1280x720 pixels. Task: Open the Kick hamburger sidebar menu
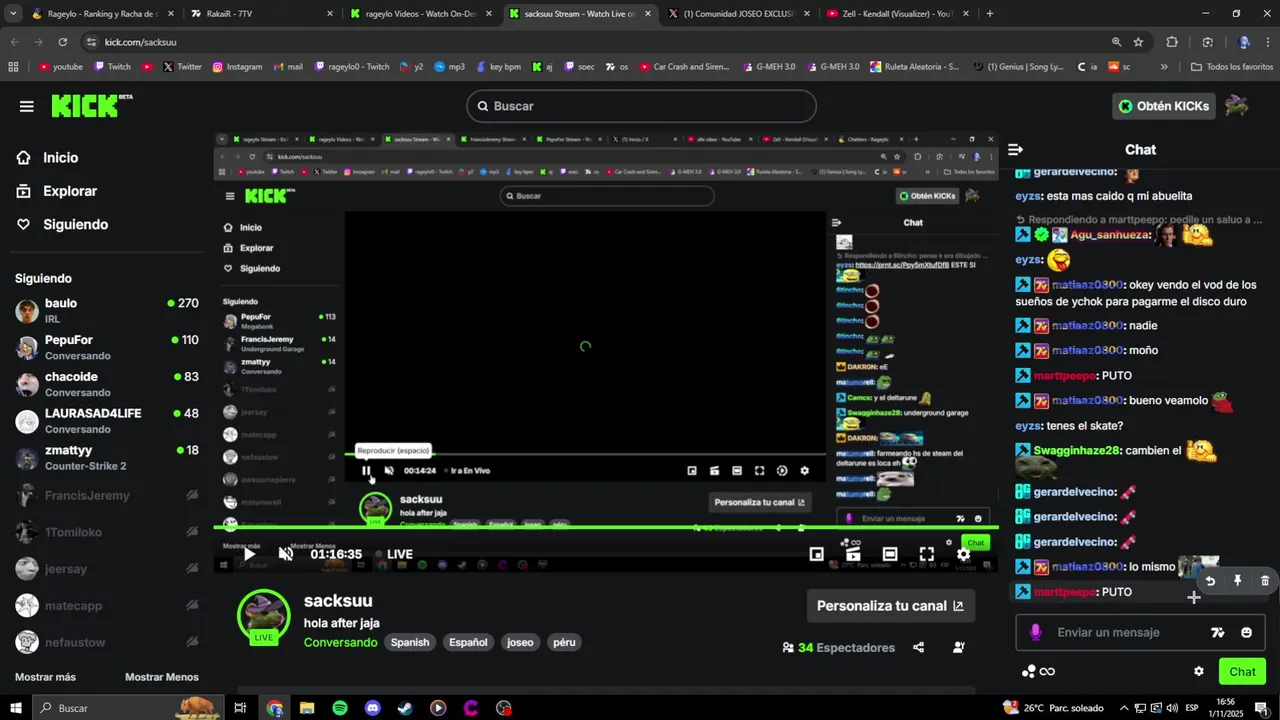tap(27, 106)
